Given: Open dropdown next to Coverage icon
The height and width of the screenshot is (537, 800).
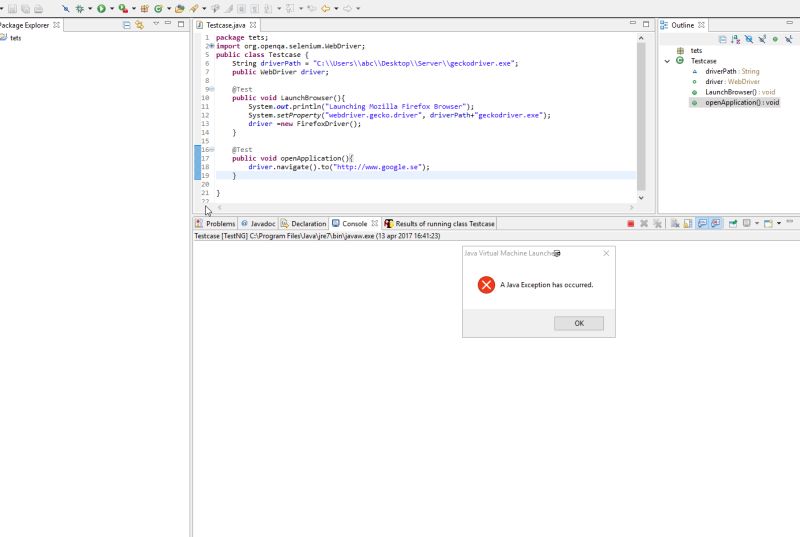Looking at the screenshot, I should click(x=134, y=9).
